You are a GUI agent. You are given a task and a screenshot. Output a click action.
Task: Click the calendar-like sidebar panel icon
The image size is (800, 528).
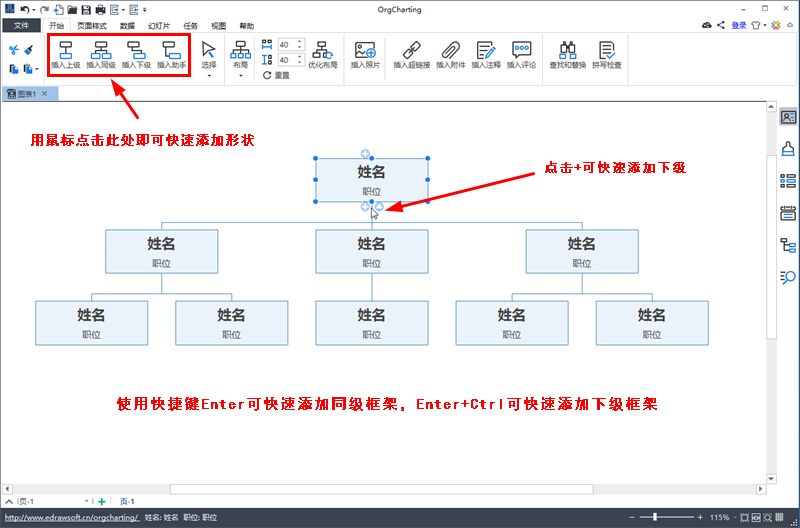point(788,213)
